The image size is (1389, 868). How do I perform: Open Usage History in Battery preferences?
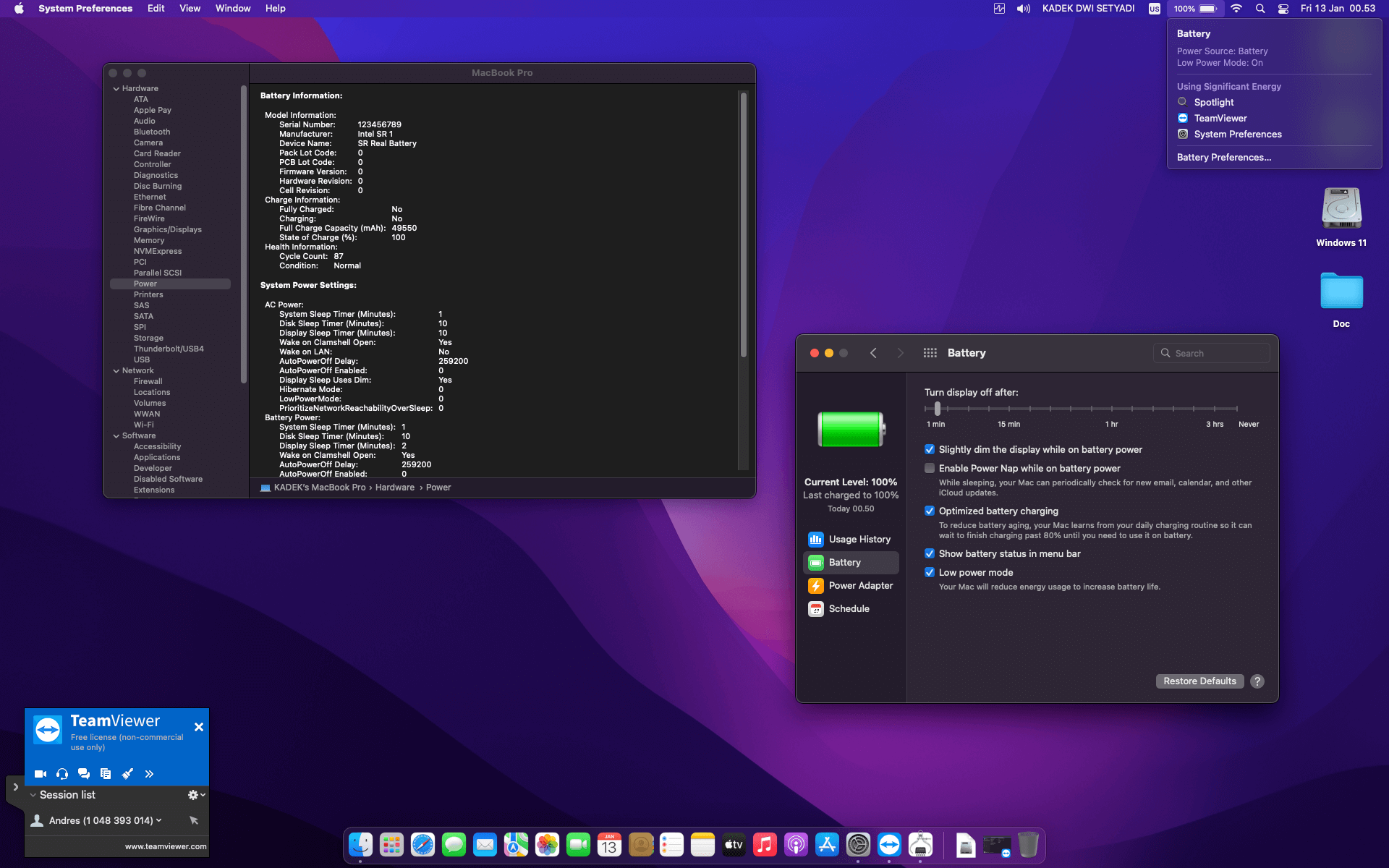[859, 539]
